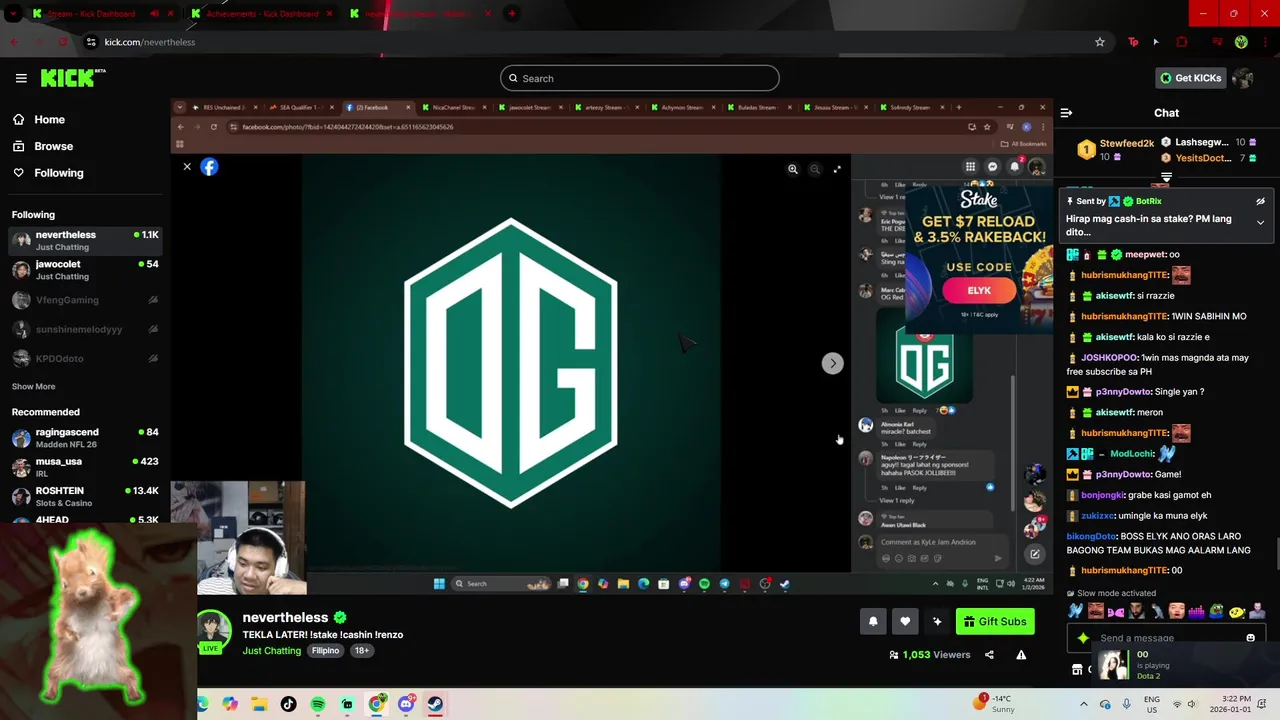1280x720 pixels.
Task: Open Steam from the taskbar
Action: [x=435, y=704]
